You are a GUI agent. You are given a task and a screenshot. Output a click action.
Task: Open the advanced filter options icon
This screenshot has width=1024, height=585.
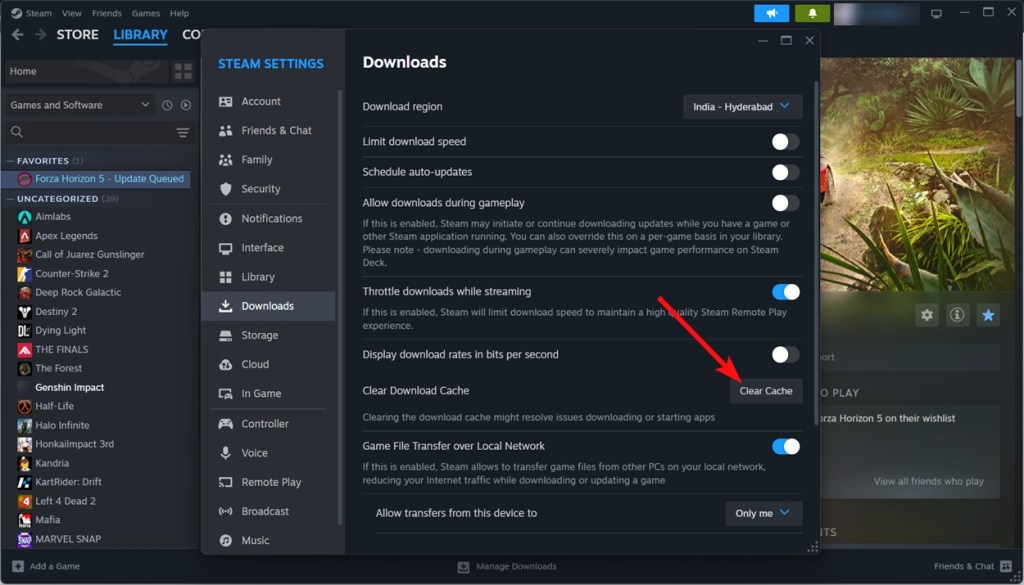pos(183,133)
